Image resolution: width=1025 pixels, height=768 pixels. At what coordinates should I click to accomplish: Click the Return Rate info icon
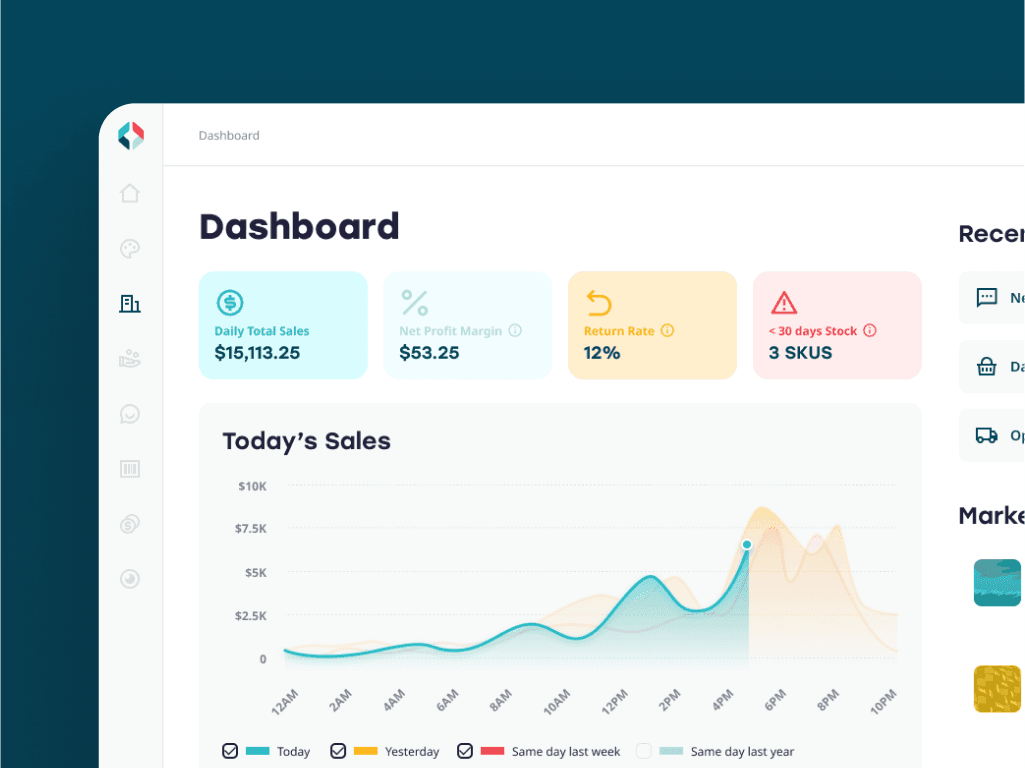pos(667,331)
